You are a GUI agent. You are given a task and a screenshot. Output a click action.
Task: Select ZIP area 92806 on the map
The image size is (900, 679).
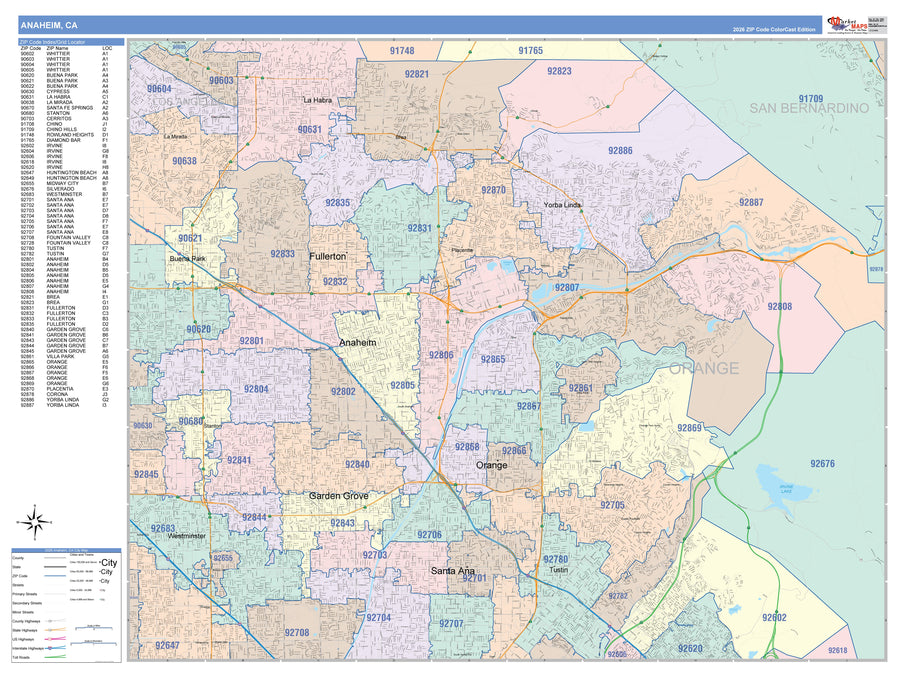tap(441, 355)
